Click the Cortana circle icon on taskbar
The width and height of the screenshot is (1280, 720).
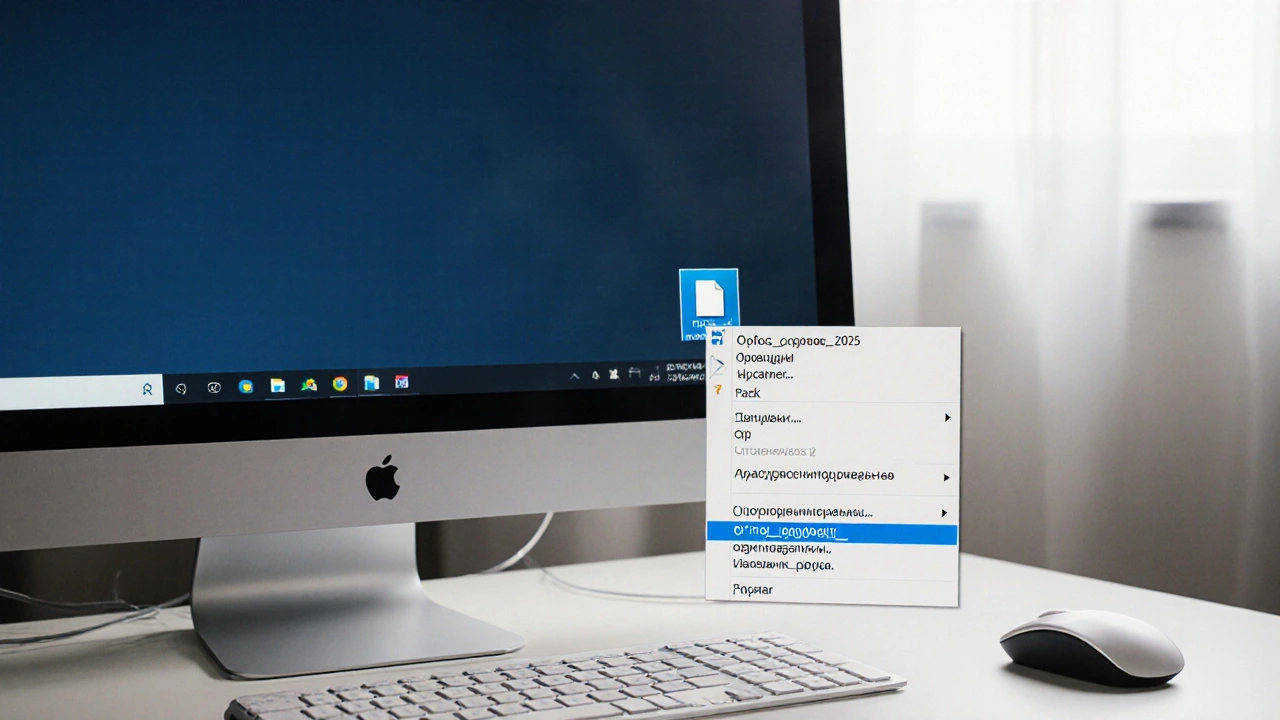point(181,388)
